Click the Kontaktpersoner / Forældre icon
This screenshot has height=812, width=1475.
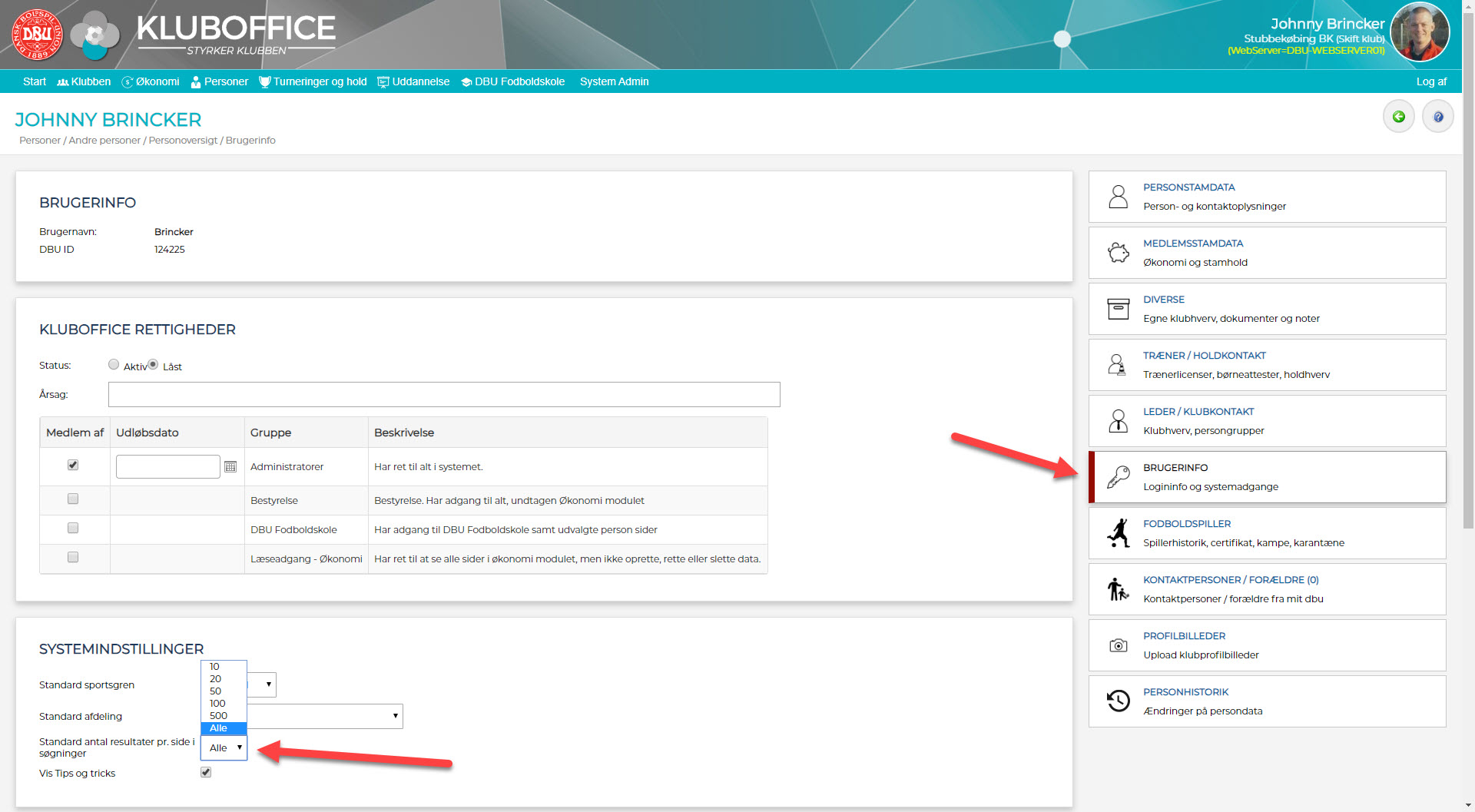pyautogui.click(x=1118, y=589)
